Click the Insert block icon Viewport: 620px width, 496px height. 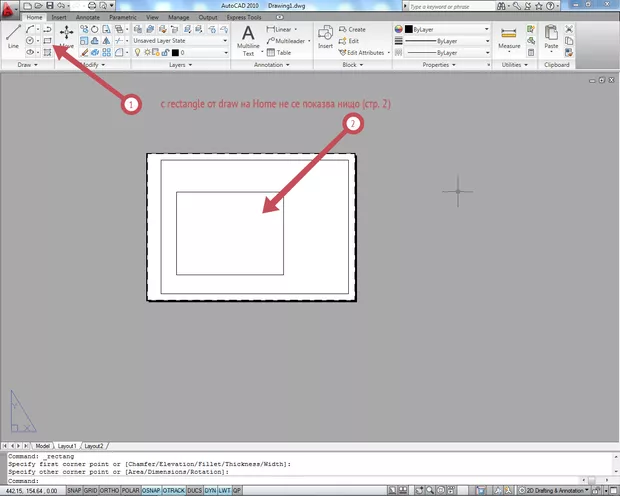coord(325,36)
